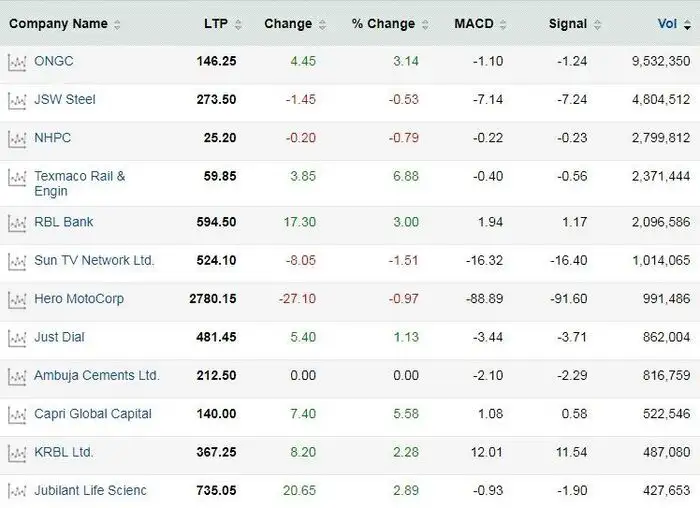Click the Jubilant Life Scienc company link
The width and height of the screenshot is (700, 508).
click(x=90, y=490)
